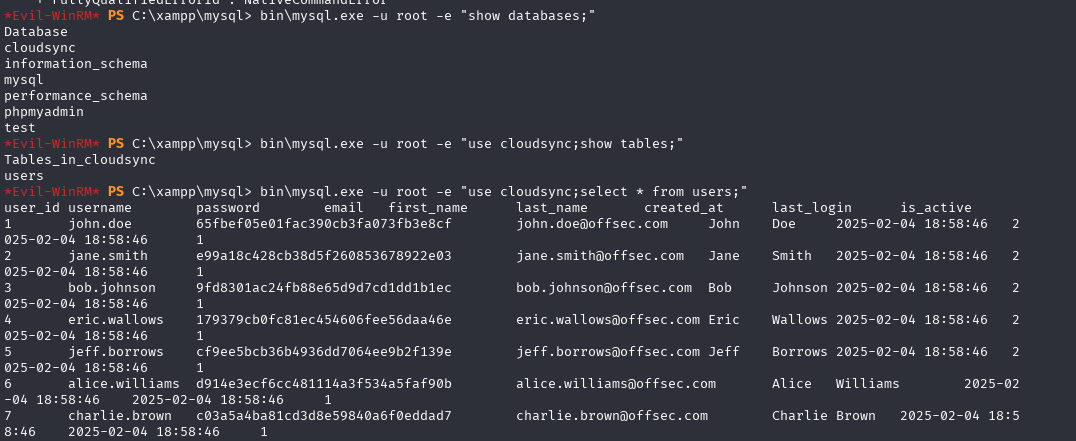
Task: Click the phpmyadmin database entry
Action: pos(44,112)
